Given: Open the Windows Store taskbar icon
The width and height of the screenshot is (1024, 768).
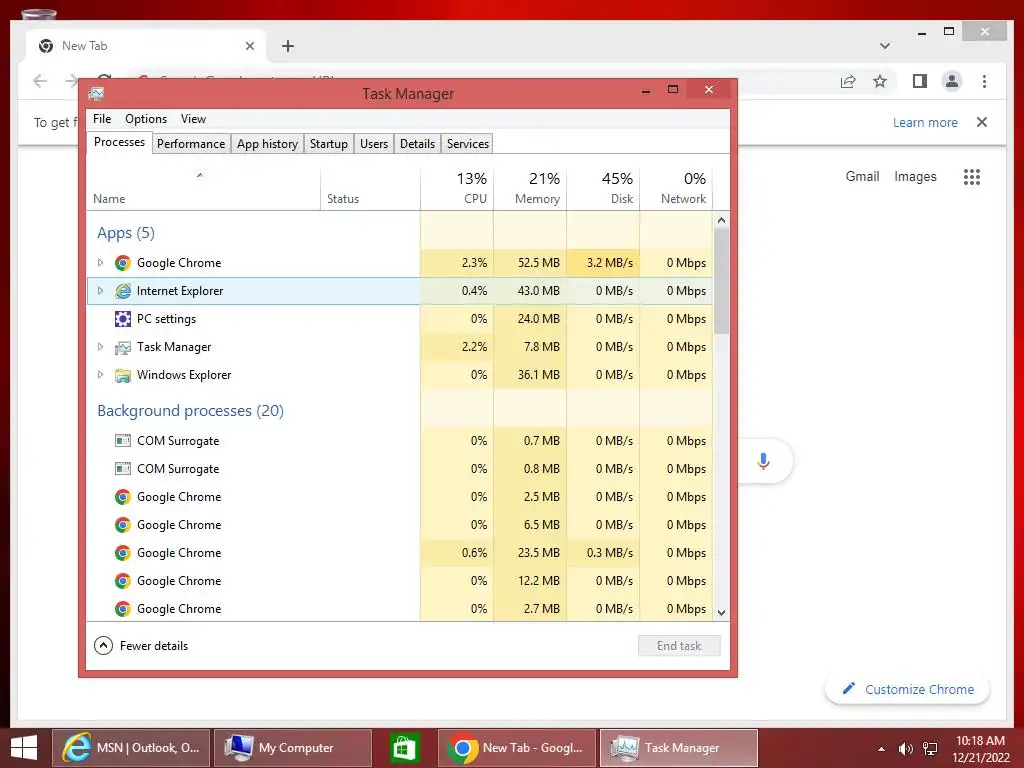Looking at the screenshot, I should point(404,748).
